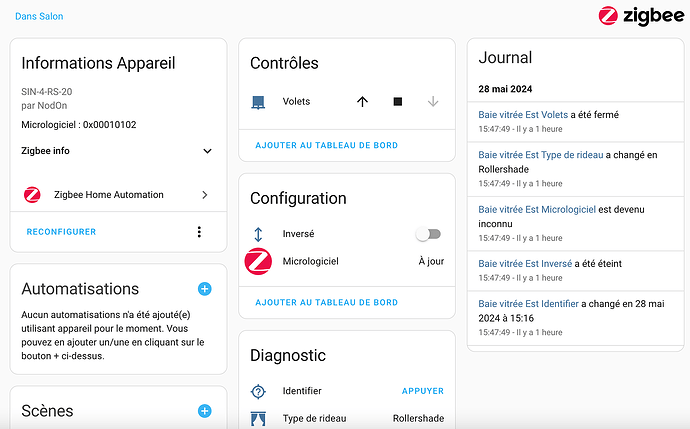Click Ajouter au tableau de bord under Contrôles
The height and width of the screenshot is (429, 690).
click(x=327, y=145)
